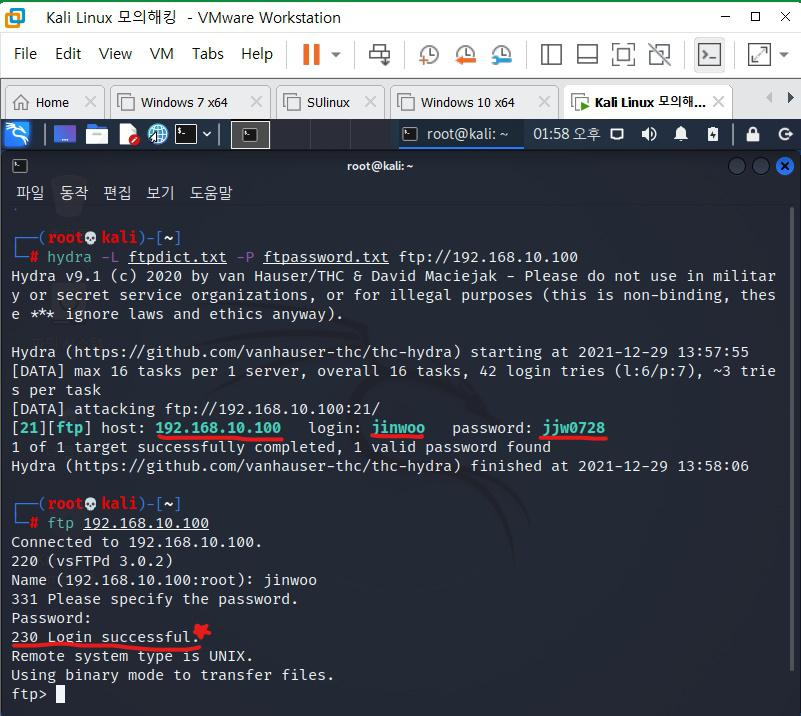Launch terminal emulator from Kali panel
The width and height of the screenshot is (801, 716).
[x=186, y=134]
